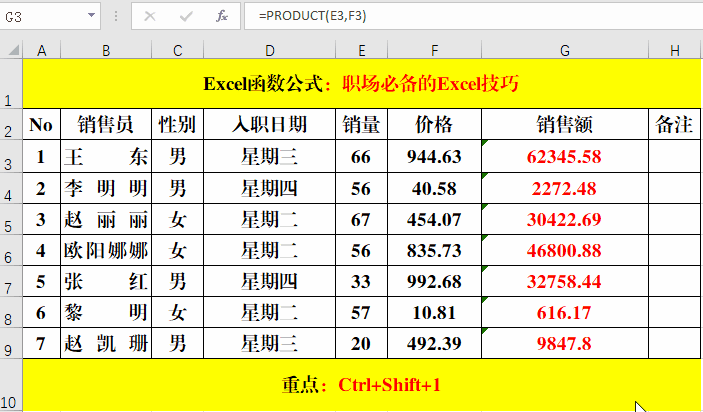Click sales amount cell 62345.58
The image size is (703, 412).
[x=565, y=156]
